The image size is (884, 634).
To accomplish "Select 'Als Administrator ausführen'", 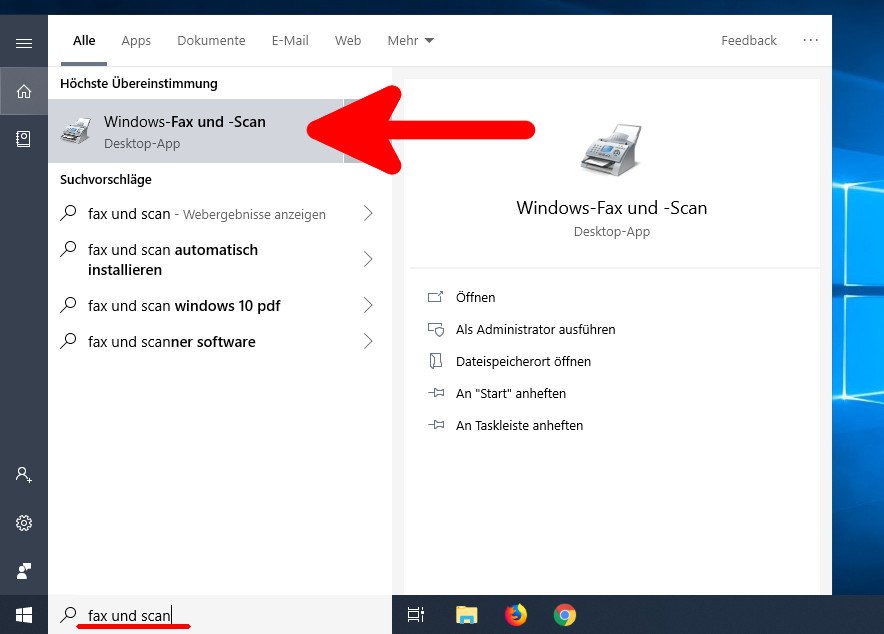I will coord(535,329).
